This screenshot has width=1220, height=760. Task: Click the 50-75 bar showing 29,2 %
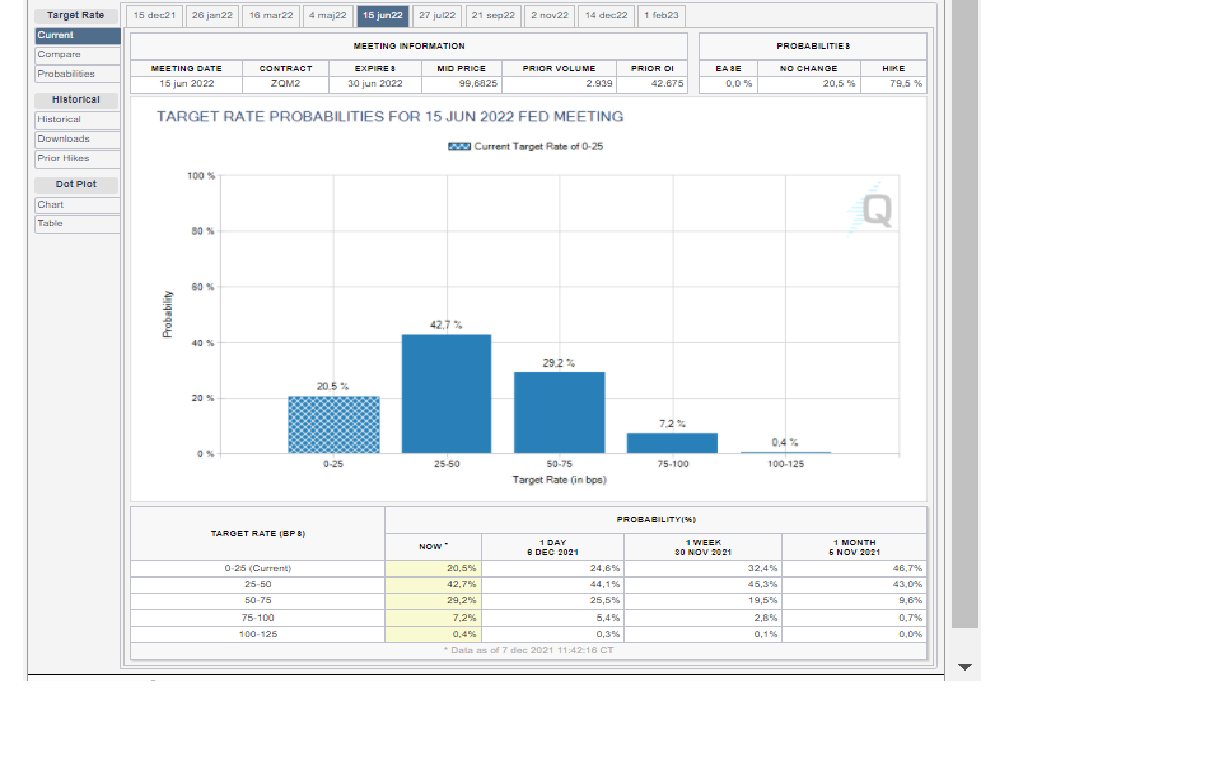point(559,413)
